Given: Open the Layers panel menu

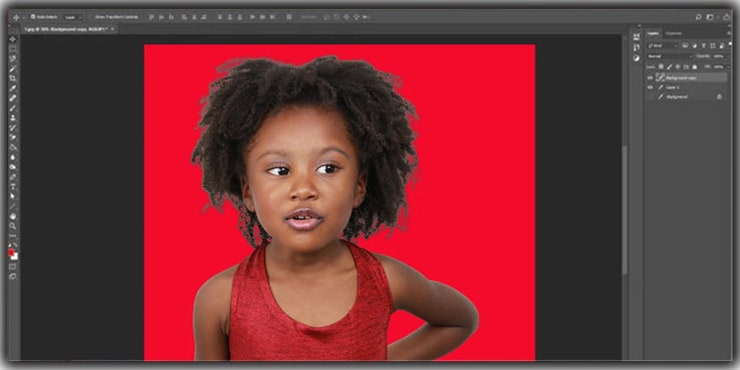Looking at the screenshot, I should [x=729, y=34].
